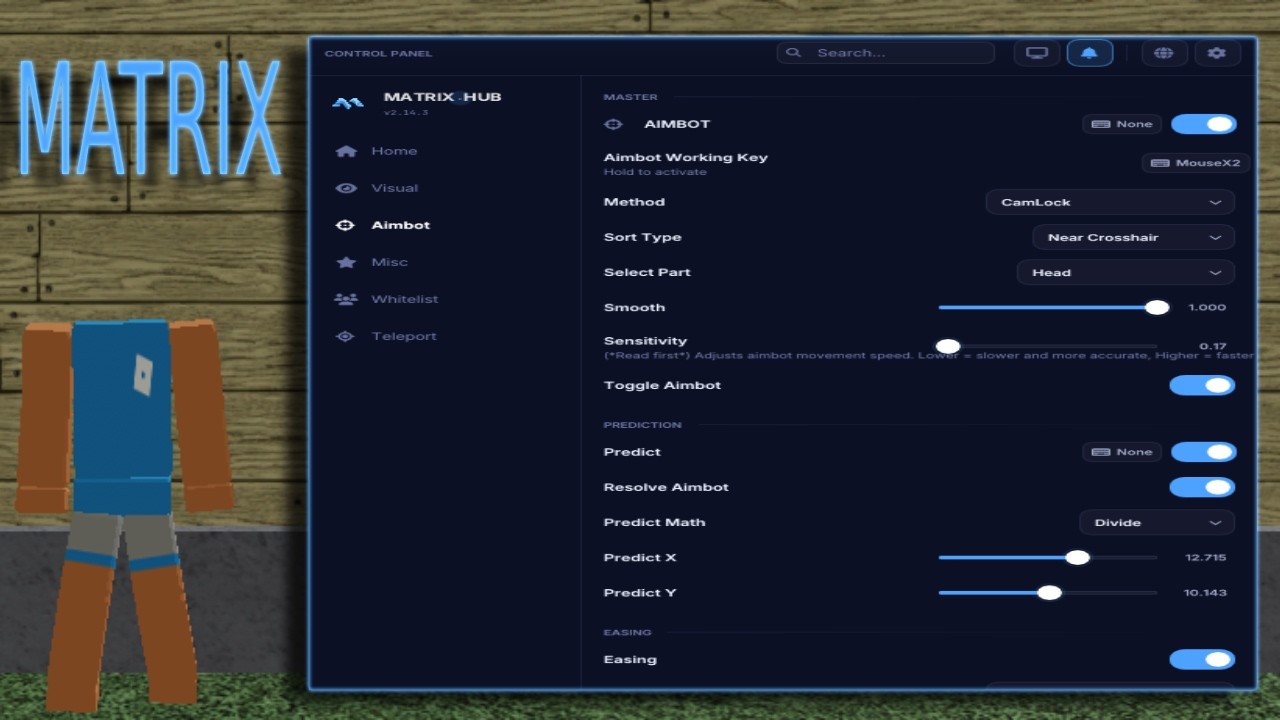Click the monitor icon in top bar
This screenshot has width=1280, height=720.
click(1037, 53)
